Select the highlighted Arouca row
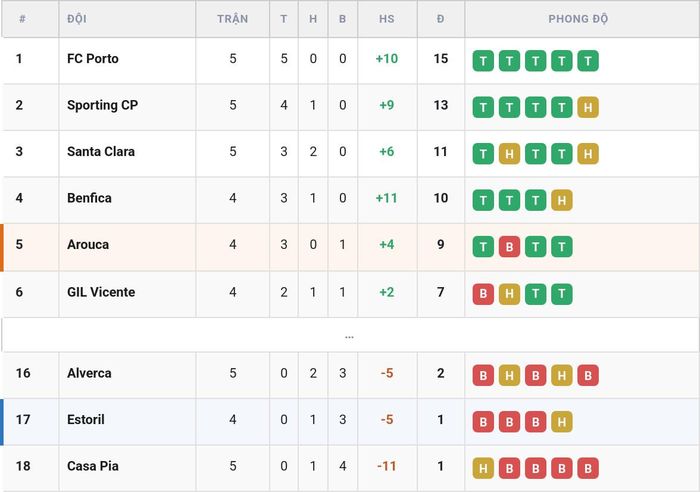This screenshot has width=700, height=492. (x=350, y=247)
